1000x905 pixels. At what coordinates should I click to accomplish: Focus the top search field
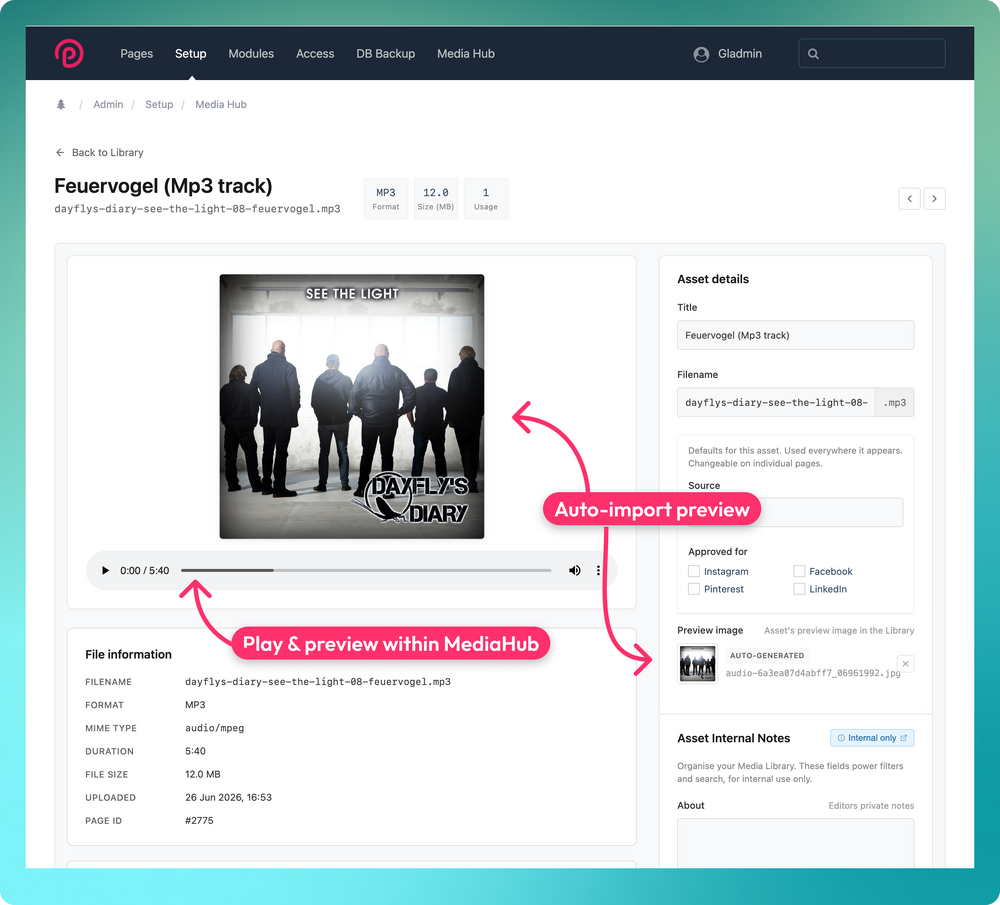click(x=872, y=54)
